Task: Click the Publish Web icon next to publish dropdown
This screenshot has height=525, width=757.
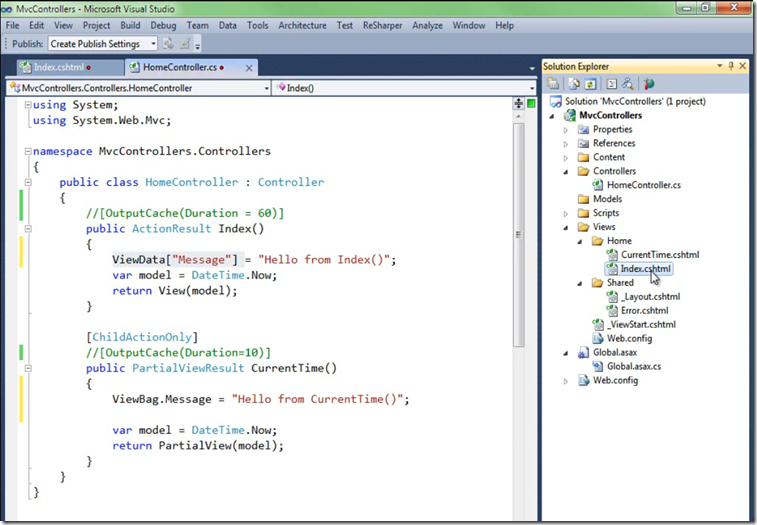Action: point(168,44)
